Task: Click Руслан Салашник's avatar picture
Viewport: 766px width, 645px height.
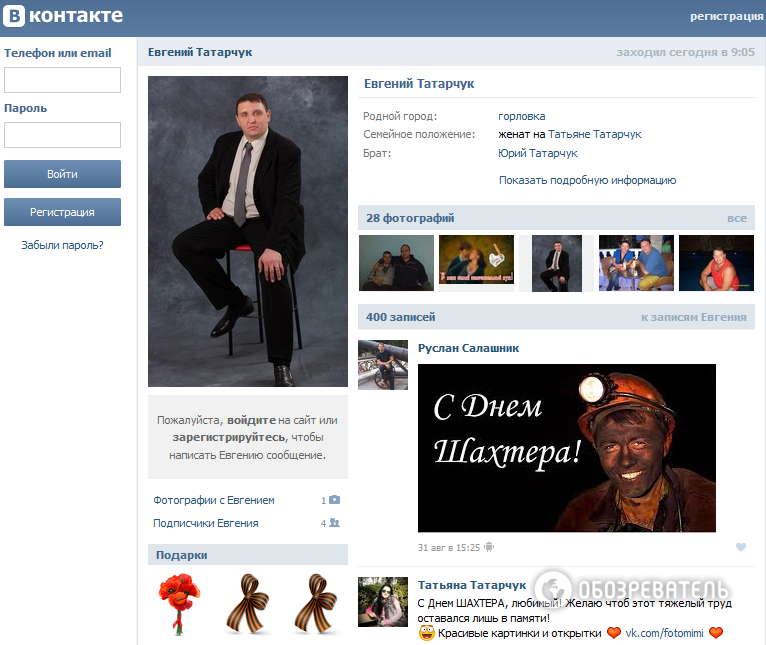Action: [383, 365]
